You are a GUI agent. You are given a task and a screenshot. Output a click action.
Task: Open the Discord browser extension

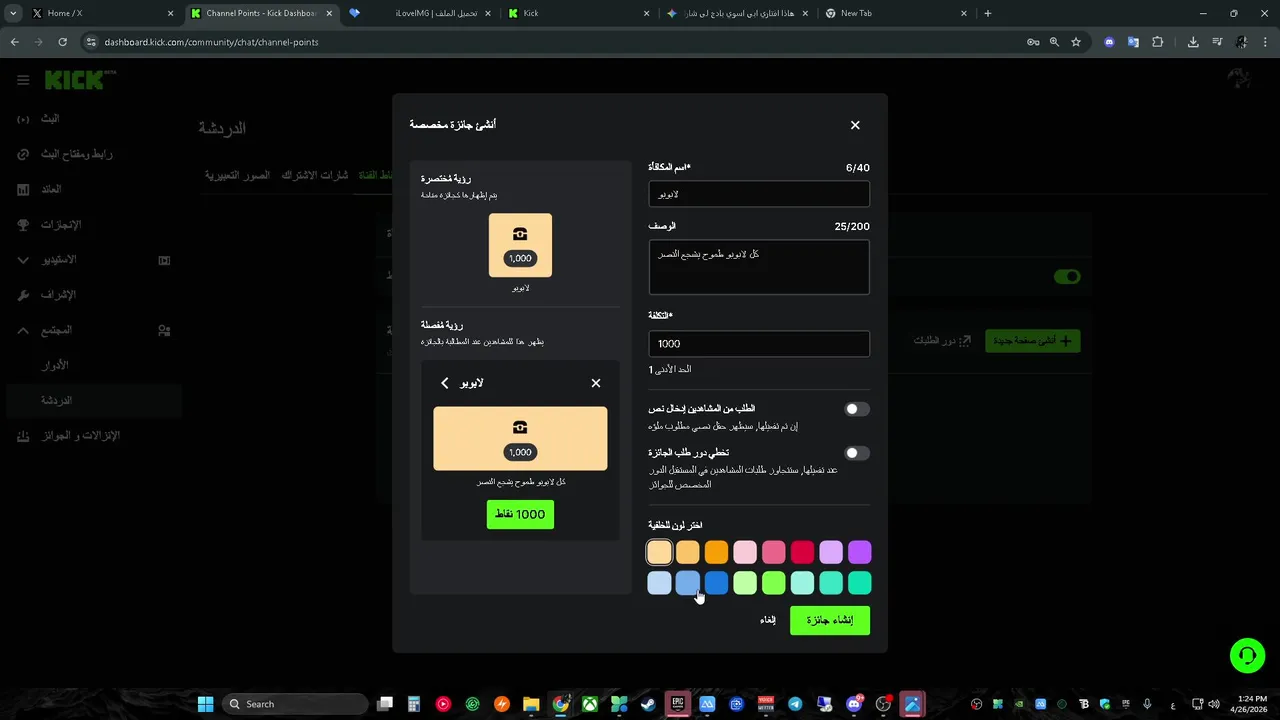coord(1109,42)
